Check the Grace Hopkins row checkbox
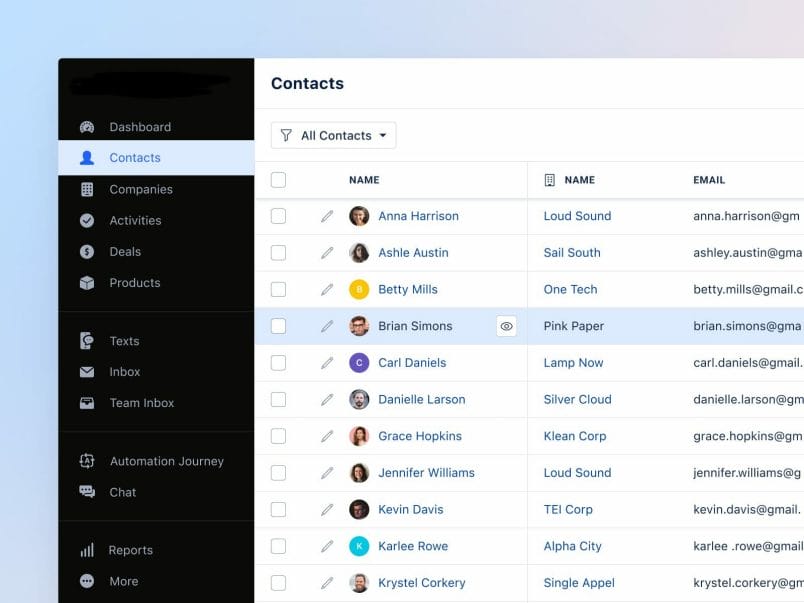 (278, 436)
